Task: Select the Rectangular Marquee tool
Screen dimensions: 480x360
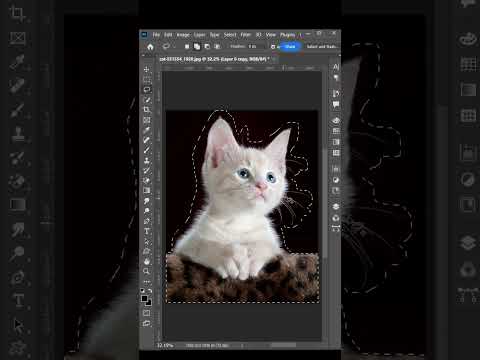Action: (x=147, y=79)
